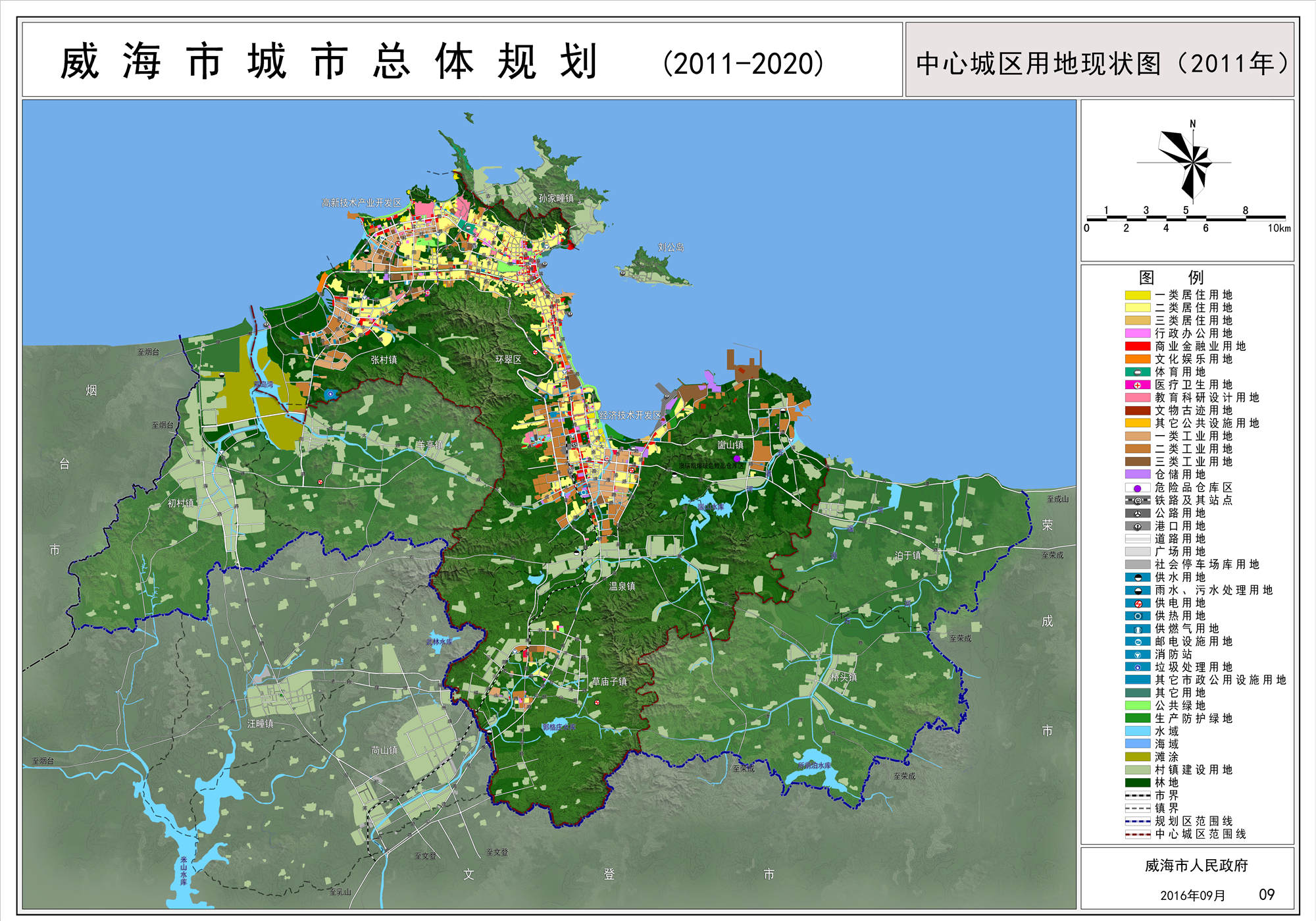Click the 图例 legend heading
This screenshot has width=1316, height=921.
tap(1171, 277)
